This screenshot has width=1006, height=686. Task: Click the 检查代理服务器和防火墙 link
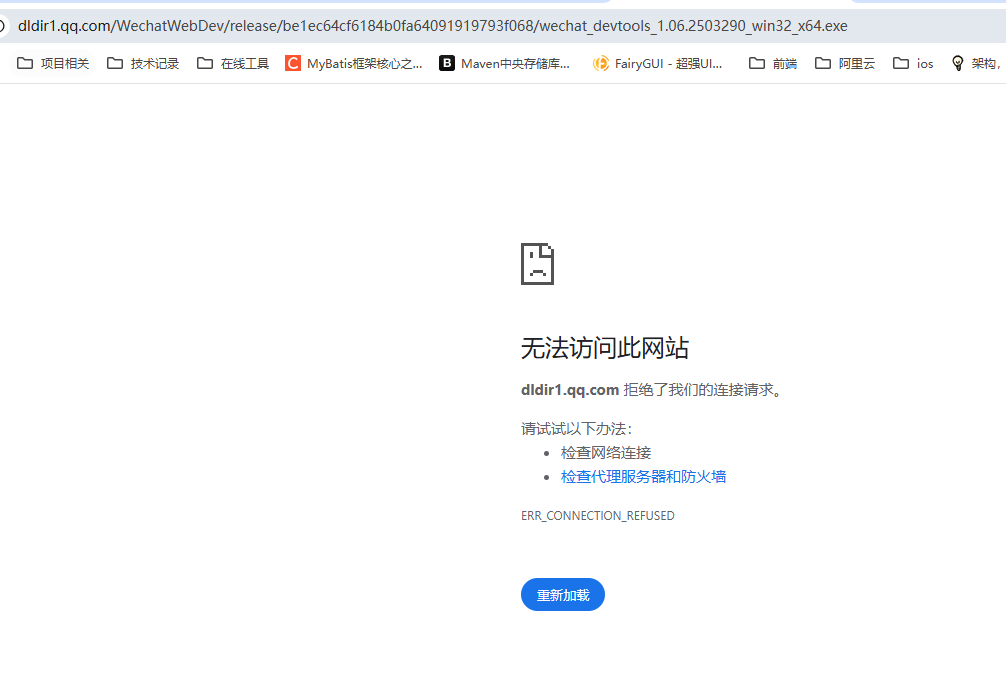pyautogui.click(x=644, y=477)
